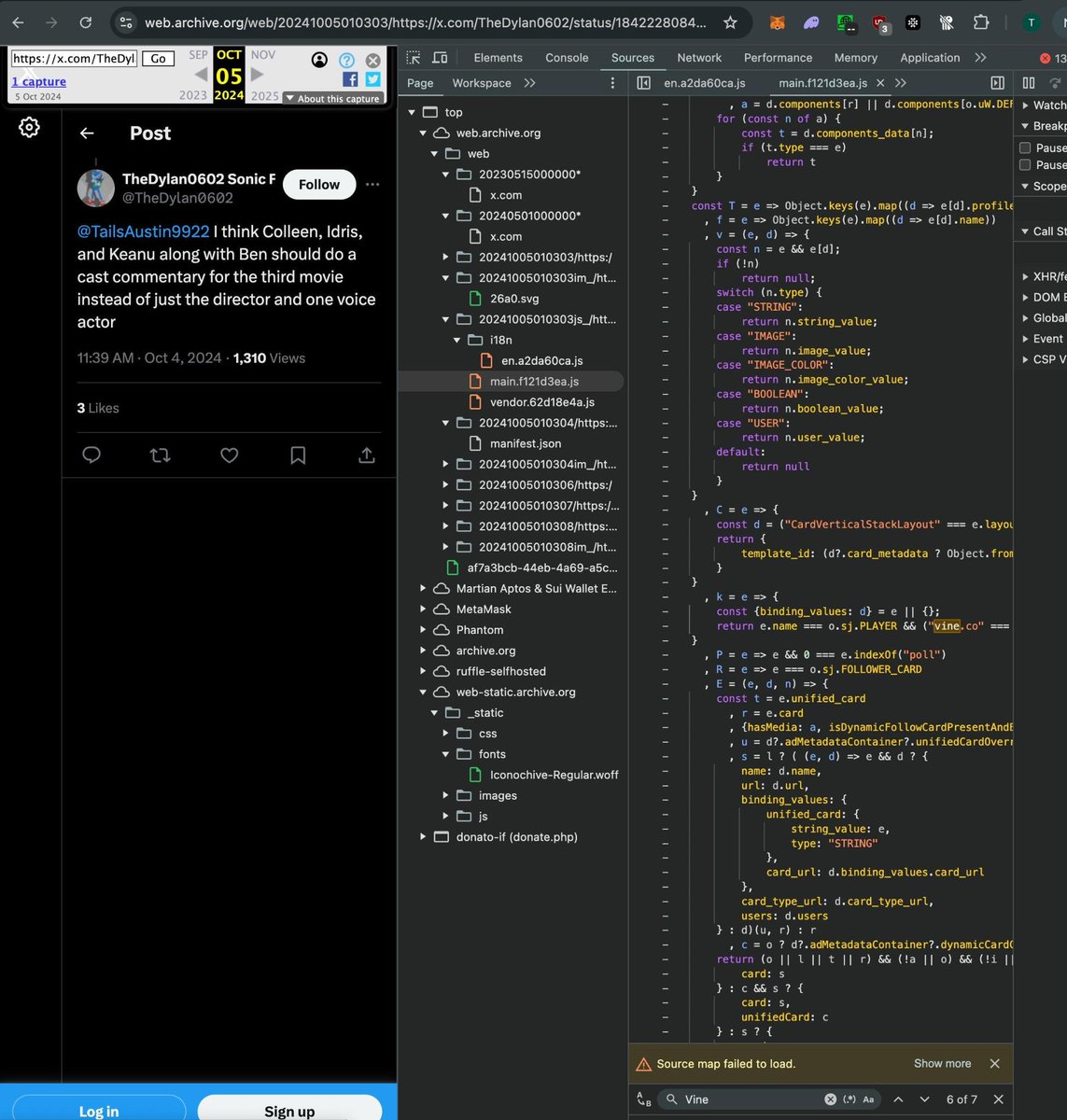This screenshot has width=1067, height=1120.
Task: Reload the page with the refresh icon
Action: 85,22
